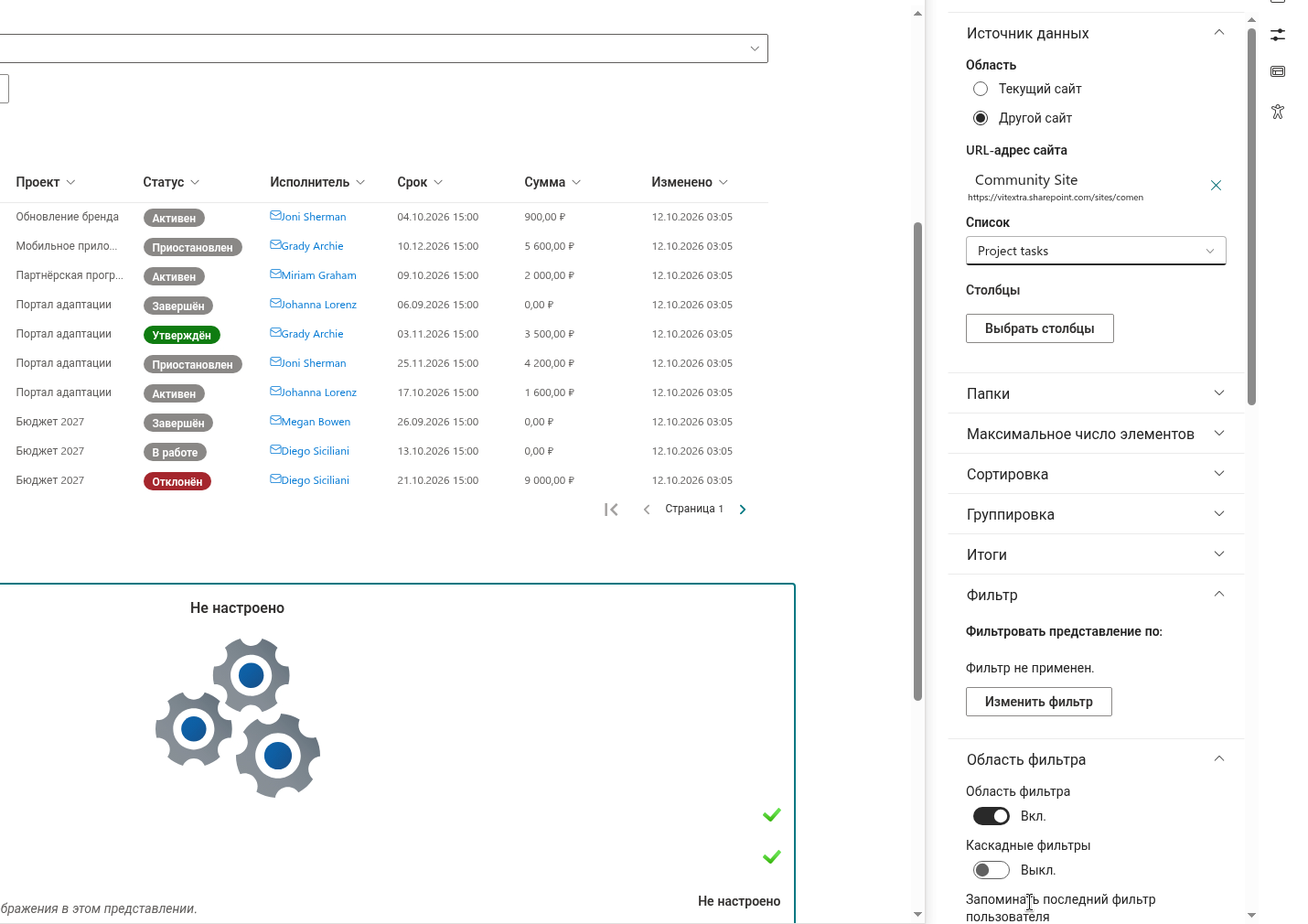Click the main page vertical scrollbar thumb

point(918,461)
